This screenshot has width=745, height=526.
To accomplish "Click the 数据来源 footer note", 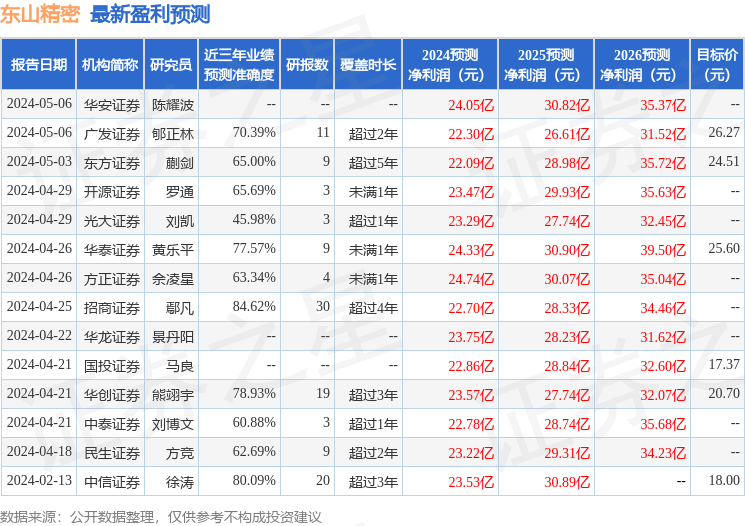I will pyautogui.click(x=161, y=517).
